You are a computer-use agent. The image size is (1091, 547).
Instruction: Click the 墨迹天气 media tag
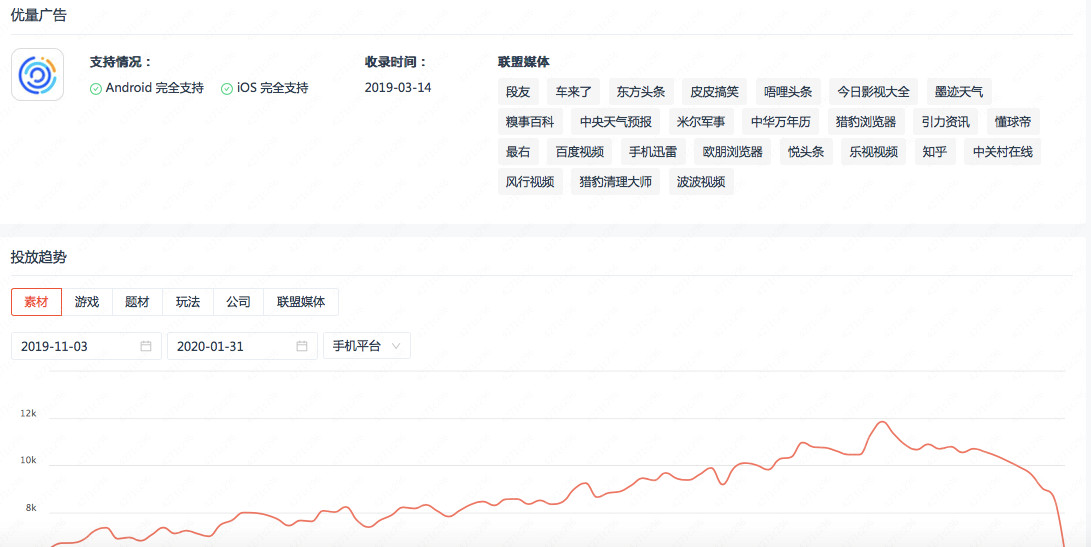pyautogui.click(x=959, y=92)
